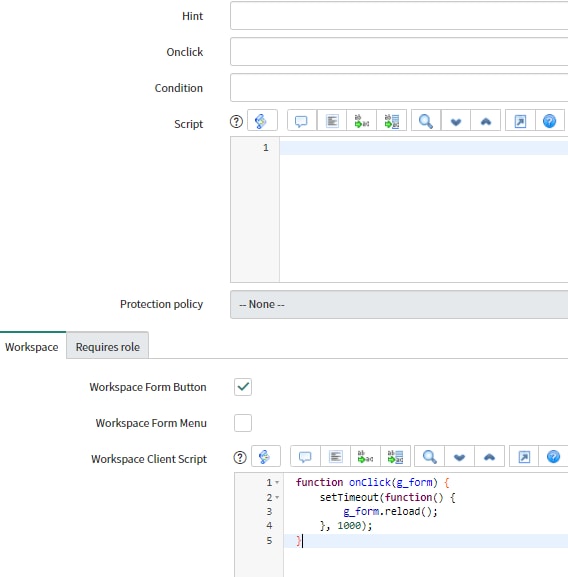Image resolution: width=568 pixels, height=577 pixels.
Task: Click the 'setTimeout(function() {' code line
Action: (387, 498)
